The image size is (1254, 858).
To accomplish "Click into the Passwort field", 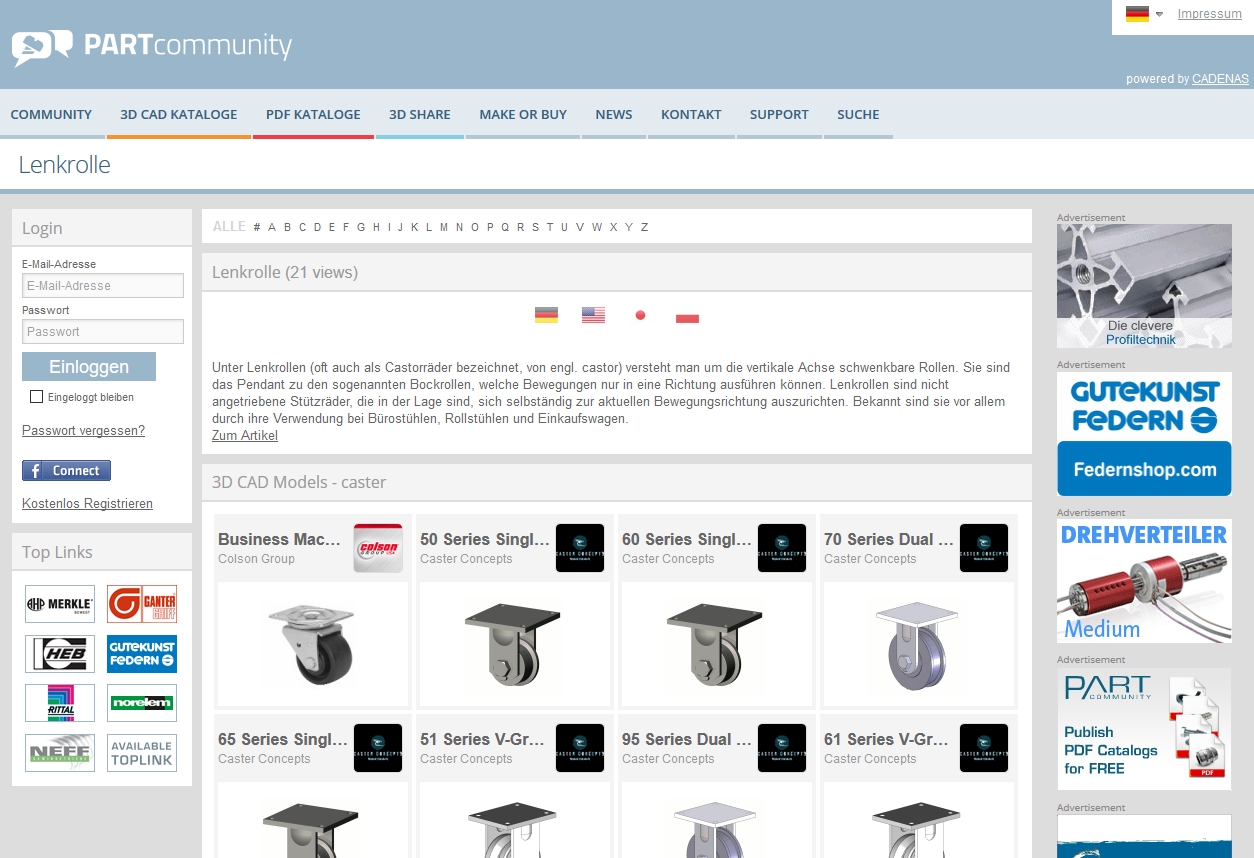I will click(103, 331).
